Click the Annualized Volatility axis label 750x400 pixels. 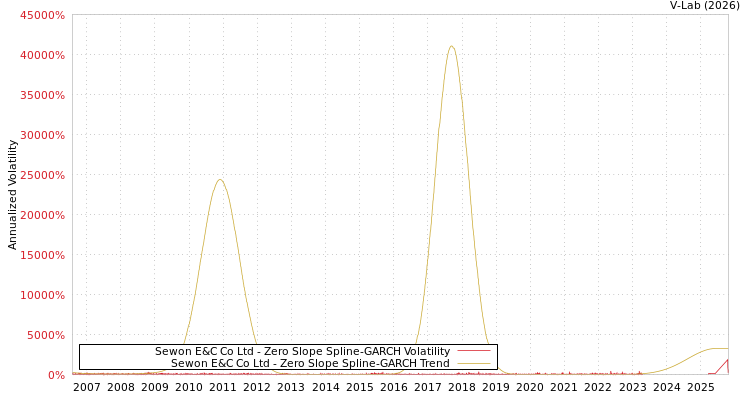(12, 195)
